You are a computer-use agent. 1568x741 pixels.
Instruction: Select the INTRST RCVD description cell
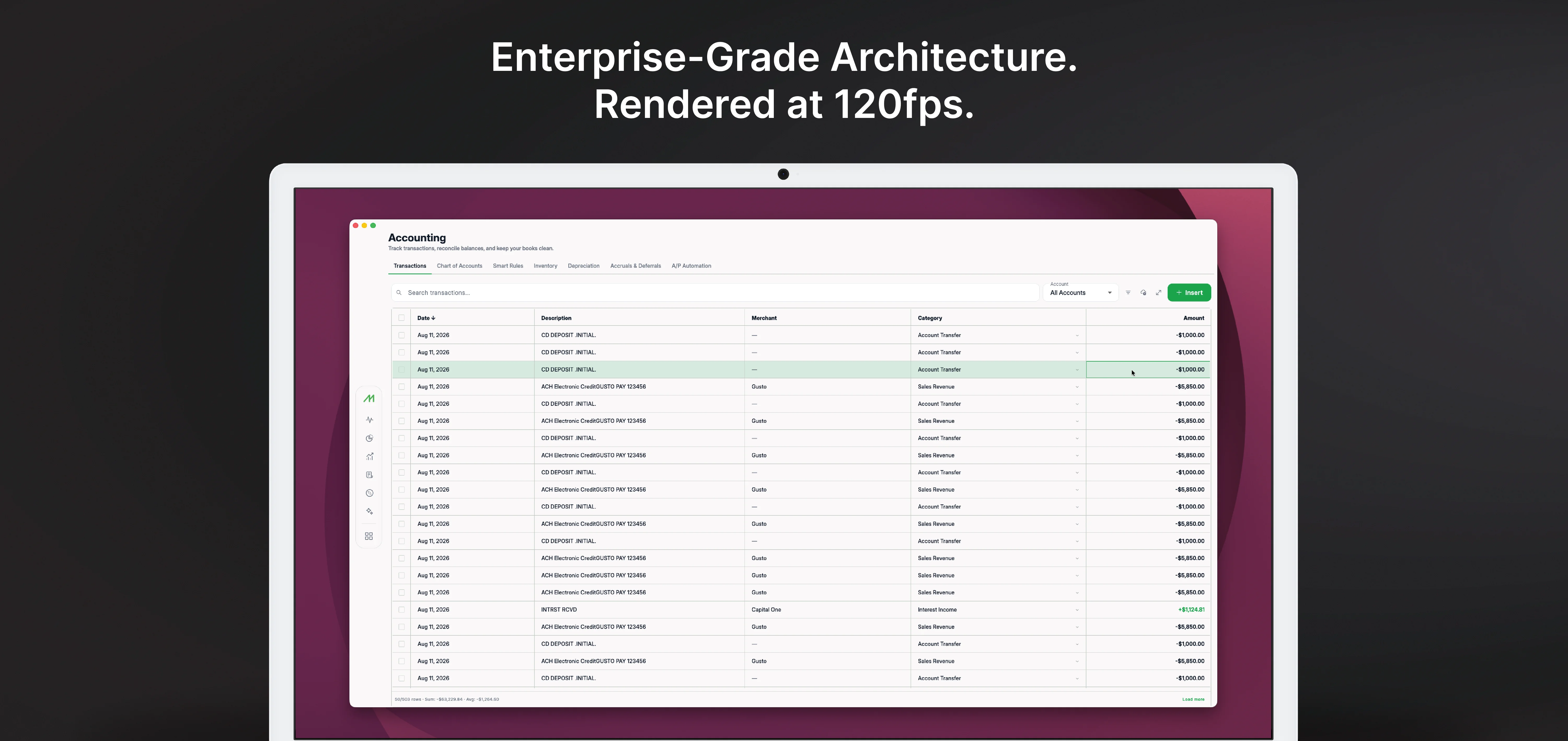[639, 609]
